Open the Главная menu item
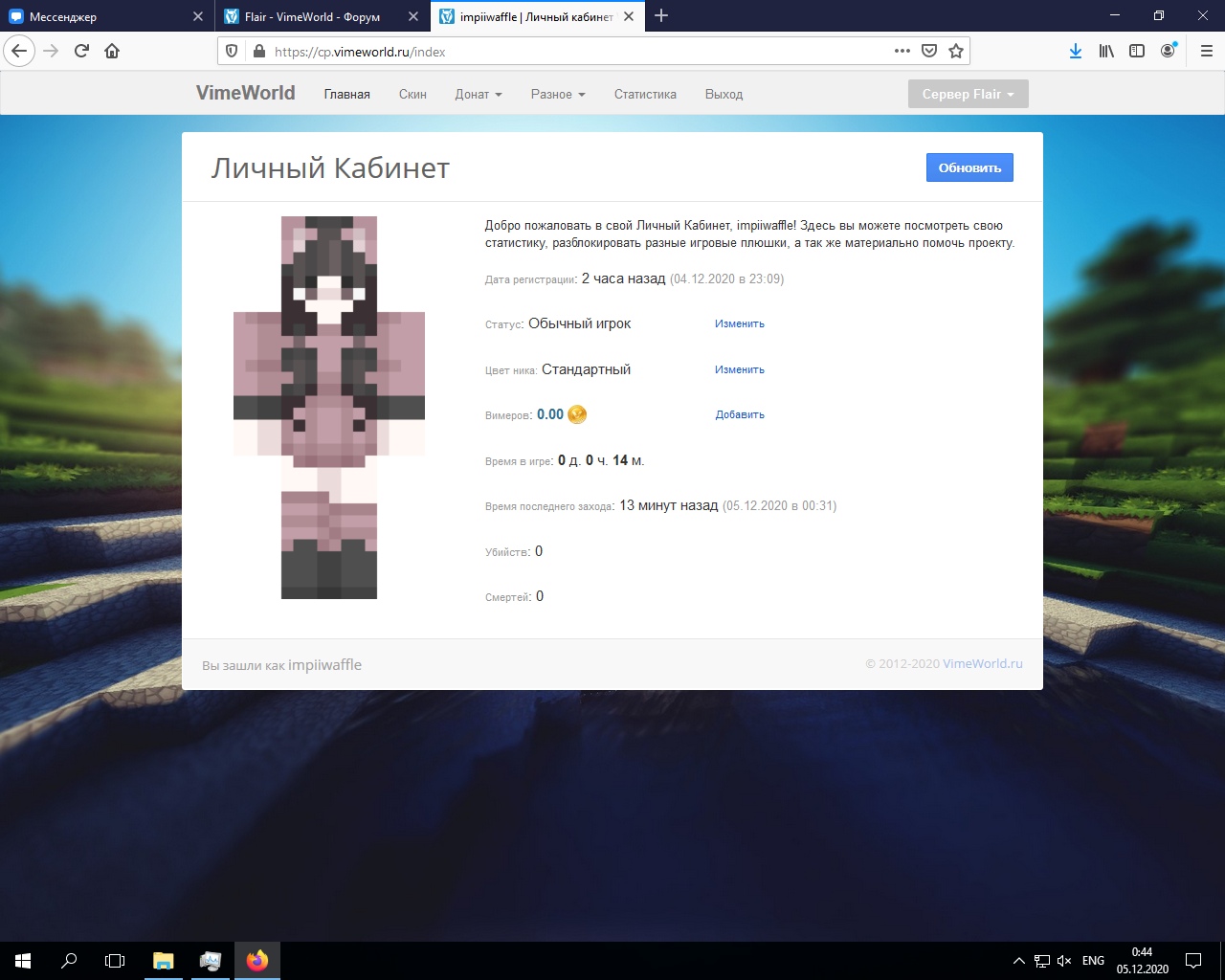Viewport: 1225px width, 980px height. pyautogui.click(x=347, y=94)
